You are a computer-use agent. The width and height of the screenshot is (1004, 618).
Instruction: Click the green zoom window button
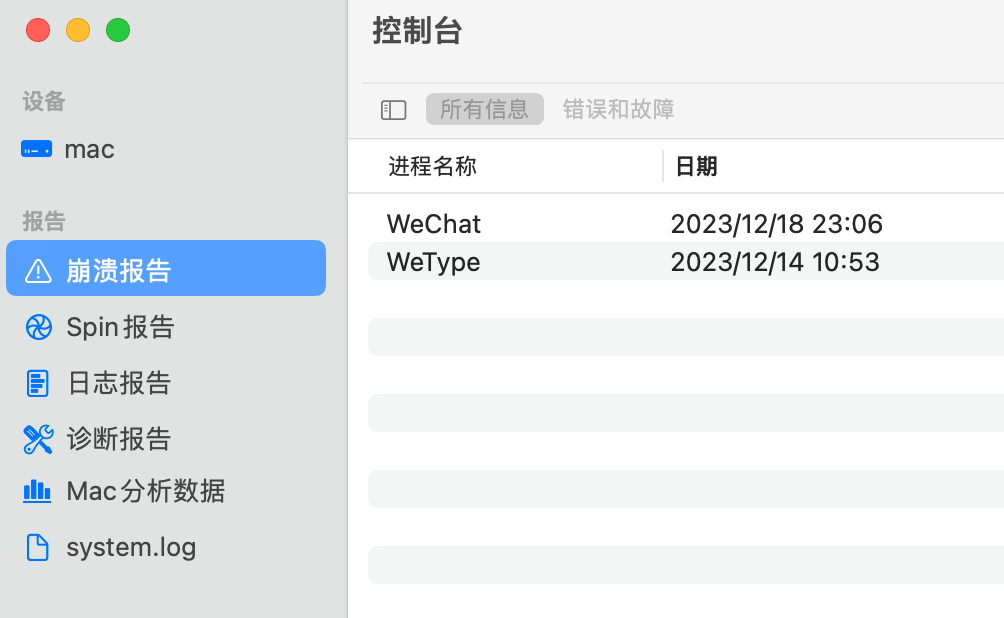(x=118, y=30)
